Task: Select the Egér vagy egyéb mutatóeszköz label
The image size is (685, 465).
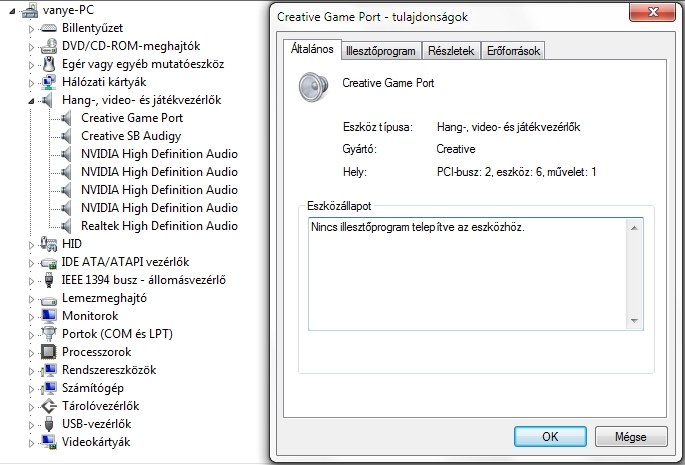Action: (143, 64)
